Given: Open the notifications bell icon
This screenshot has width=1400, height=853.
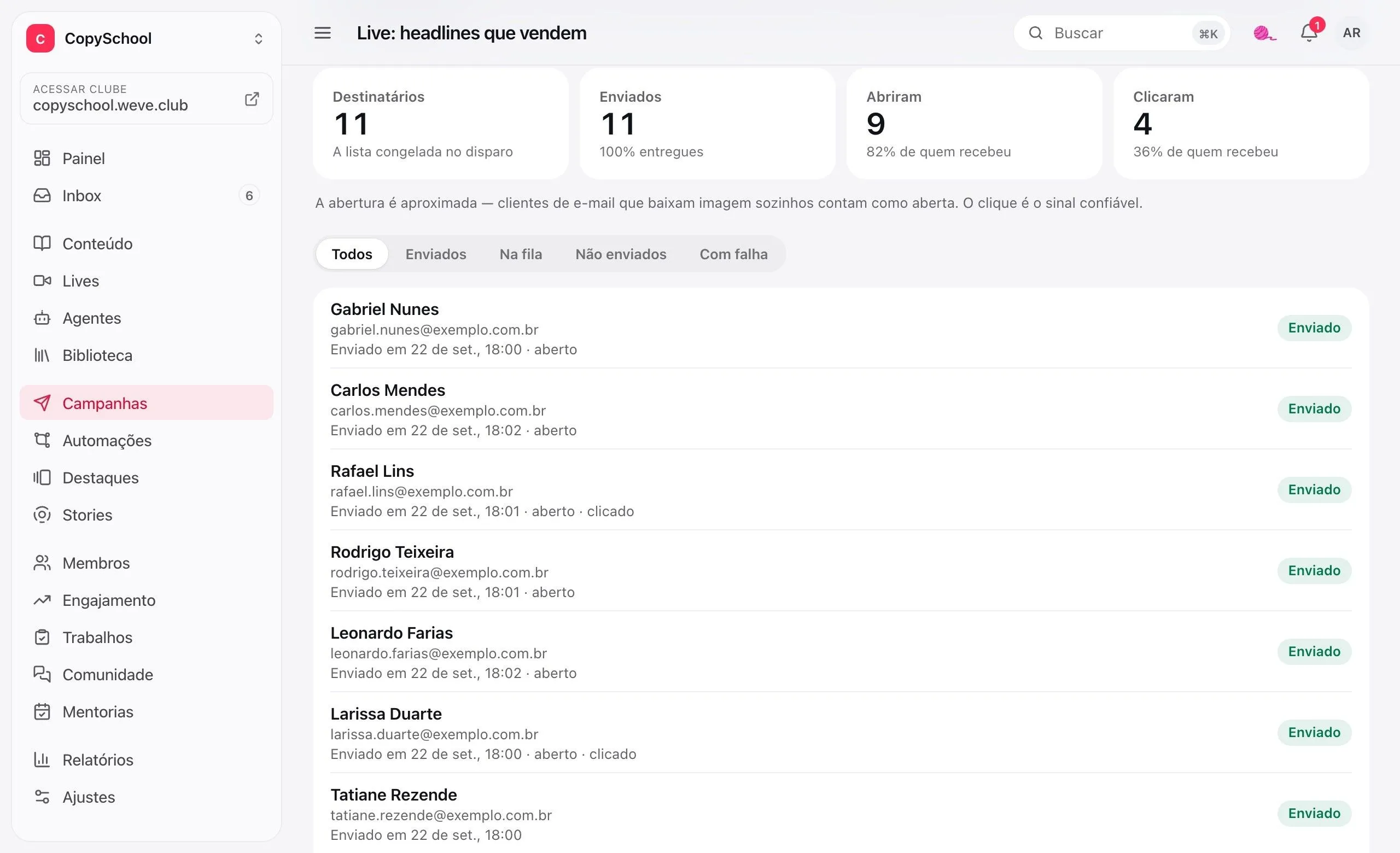Looking at the screenshot, I should pyautogui.click(x=1309, y=33).
